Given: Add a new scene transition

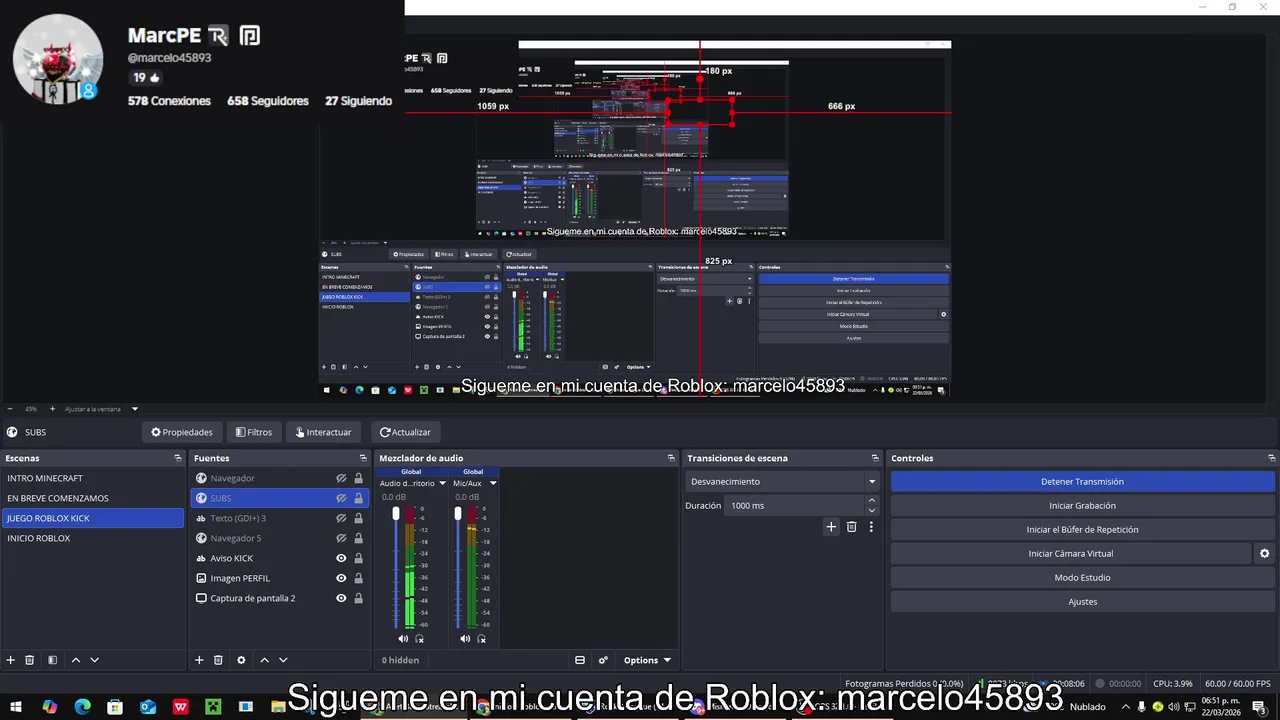Looking at the screenshot, I should tap(831, 527).
